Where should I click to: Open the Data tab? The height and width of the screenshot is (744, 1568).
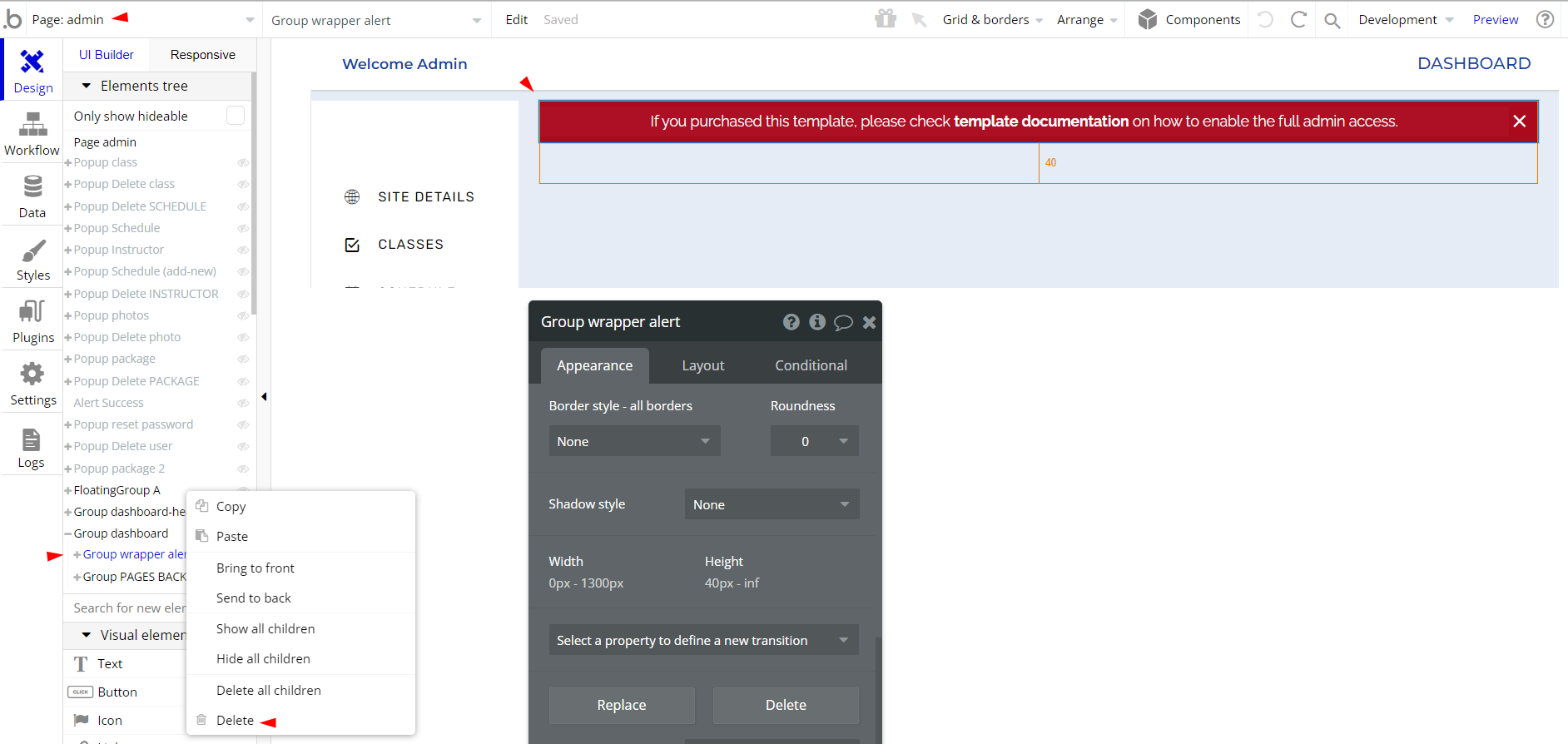click(32, 195)
